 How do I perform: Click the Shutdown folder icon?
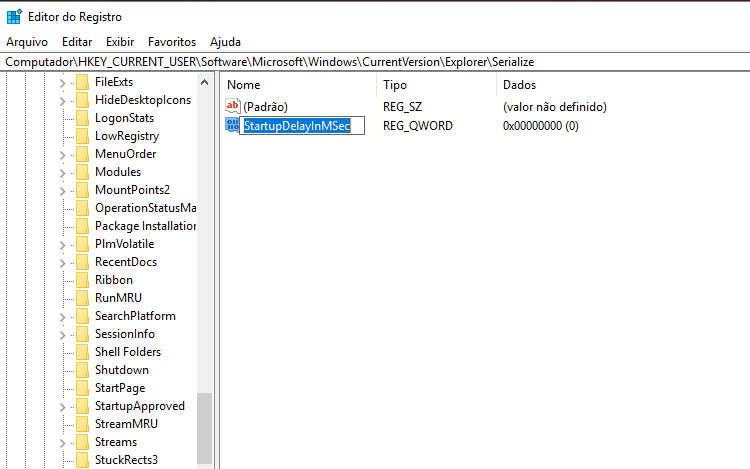point(82,370)
